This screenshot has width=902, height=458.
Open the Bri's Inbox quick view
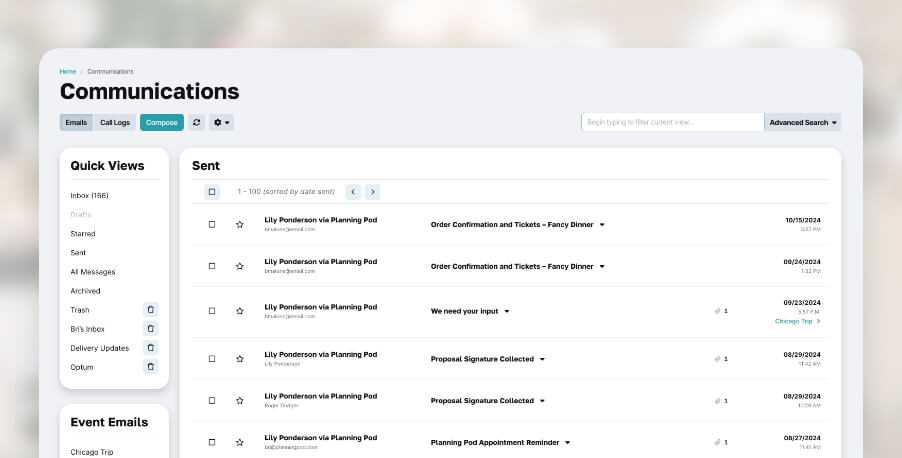(x=87, y=329)
